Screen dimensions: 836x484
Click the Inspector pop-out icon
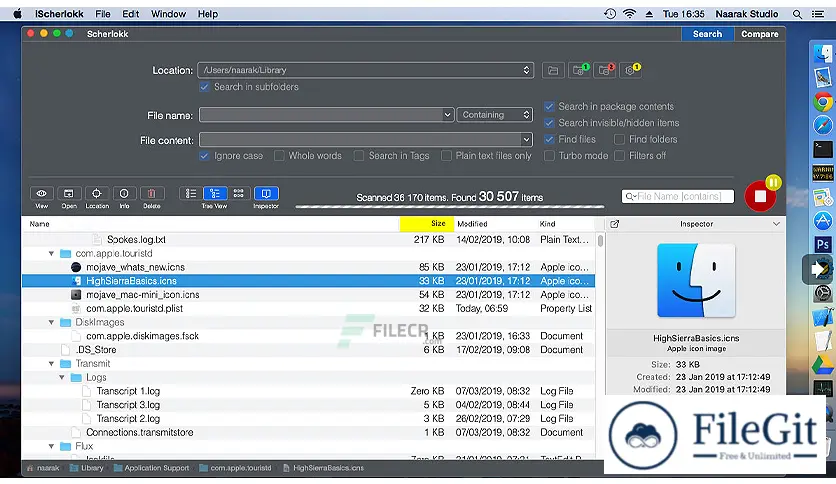pyautogui.click(x=614, y=224)
